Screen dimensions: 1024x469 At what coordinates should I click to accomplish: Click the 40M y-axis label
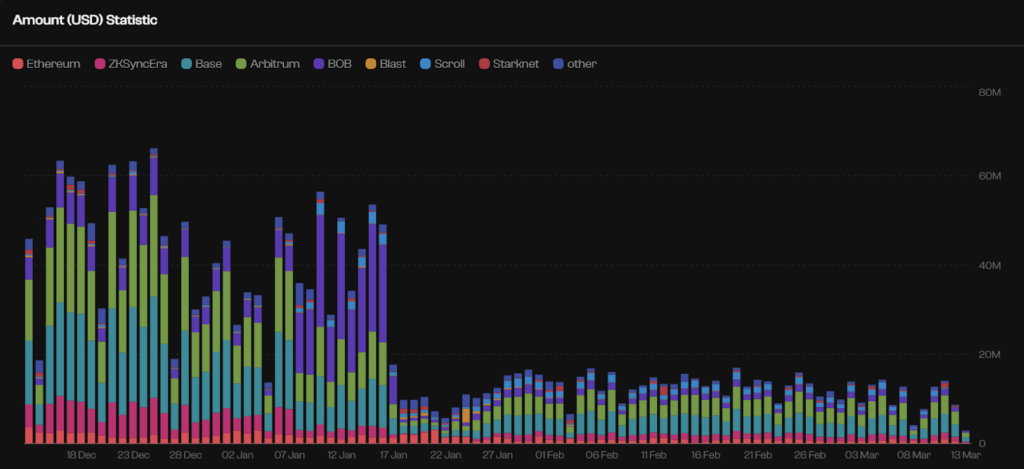989,266
